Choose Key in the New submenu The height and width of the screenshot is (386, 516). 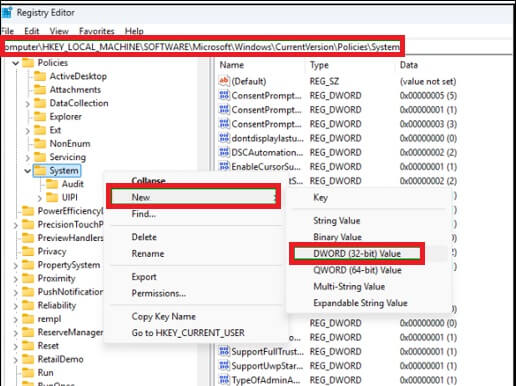point(320,198)
